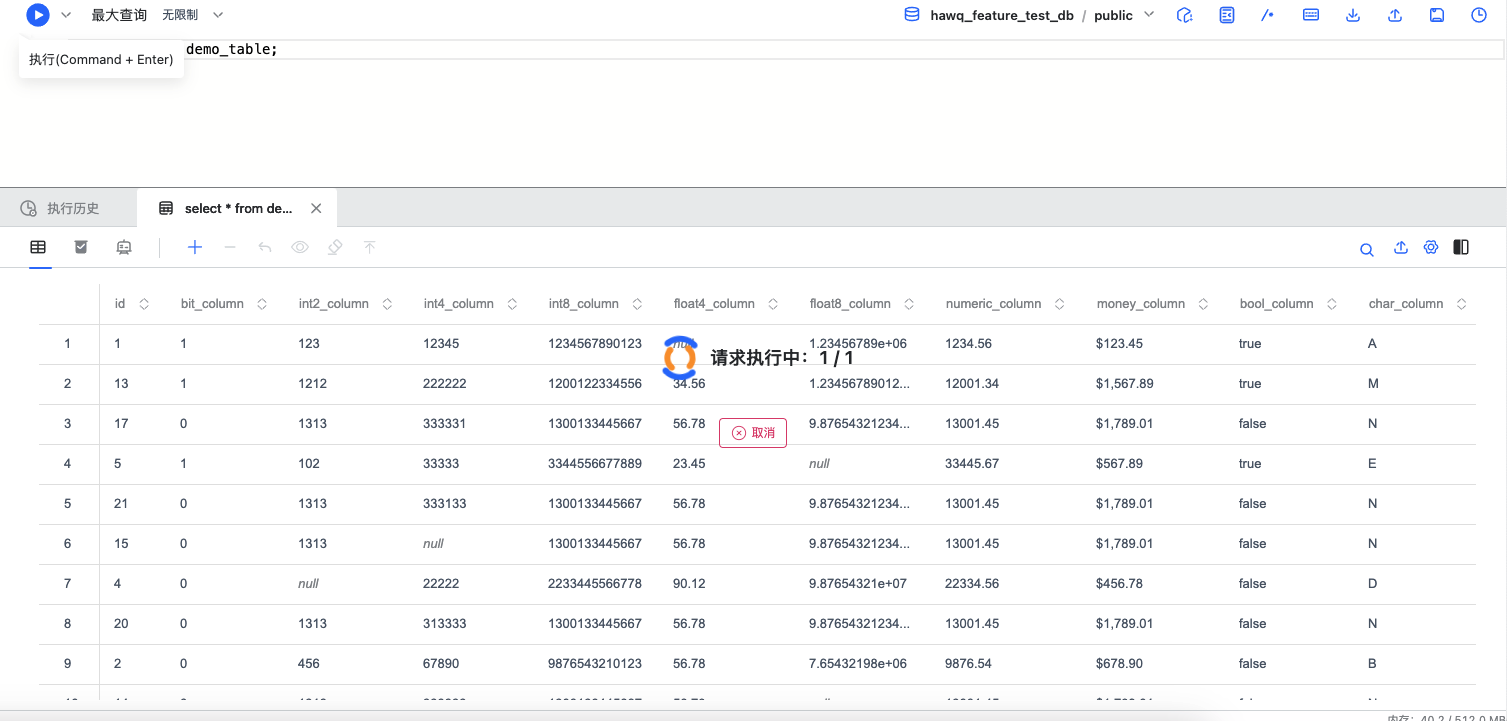This screenshot has height=721, width=1507.
Task: Click row number 9 in the grid
Action: coord(68,664)
